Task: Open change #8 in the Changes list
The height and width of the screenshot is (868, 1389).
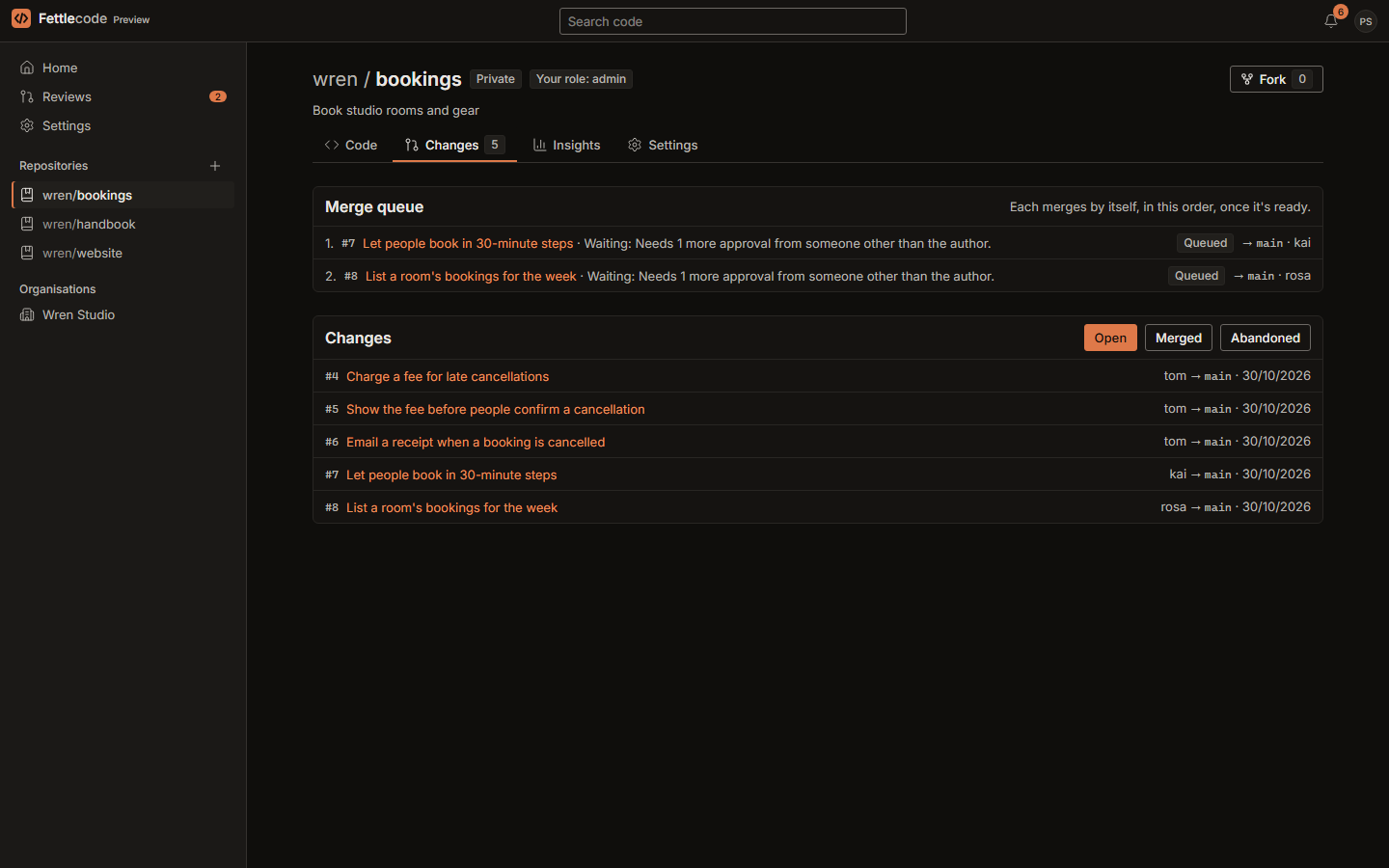Action: (x=451, y=507)
